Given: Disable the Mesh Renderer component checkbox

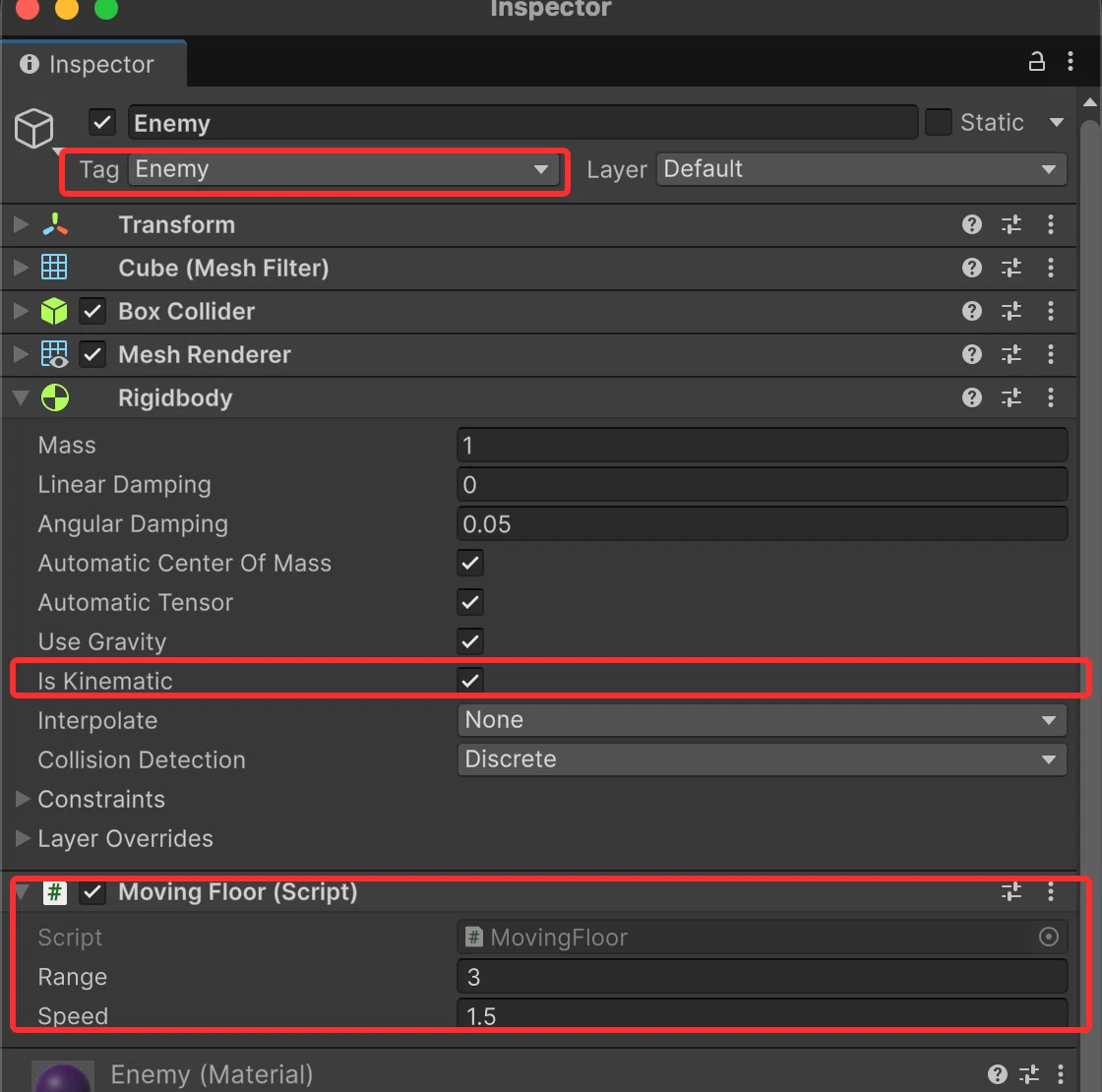Looking at the screenshot, I should click(x=92, y=355).
